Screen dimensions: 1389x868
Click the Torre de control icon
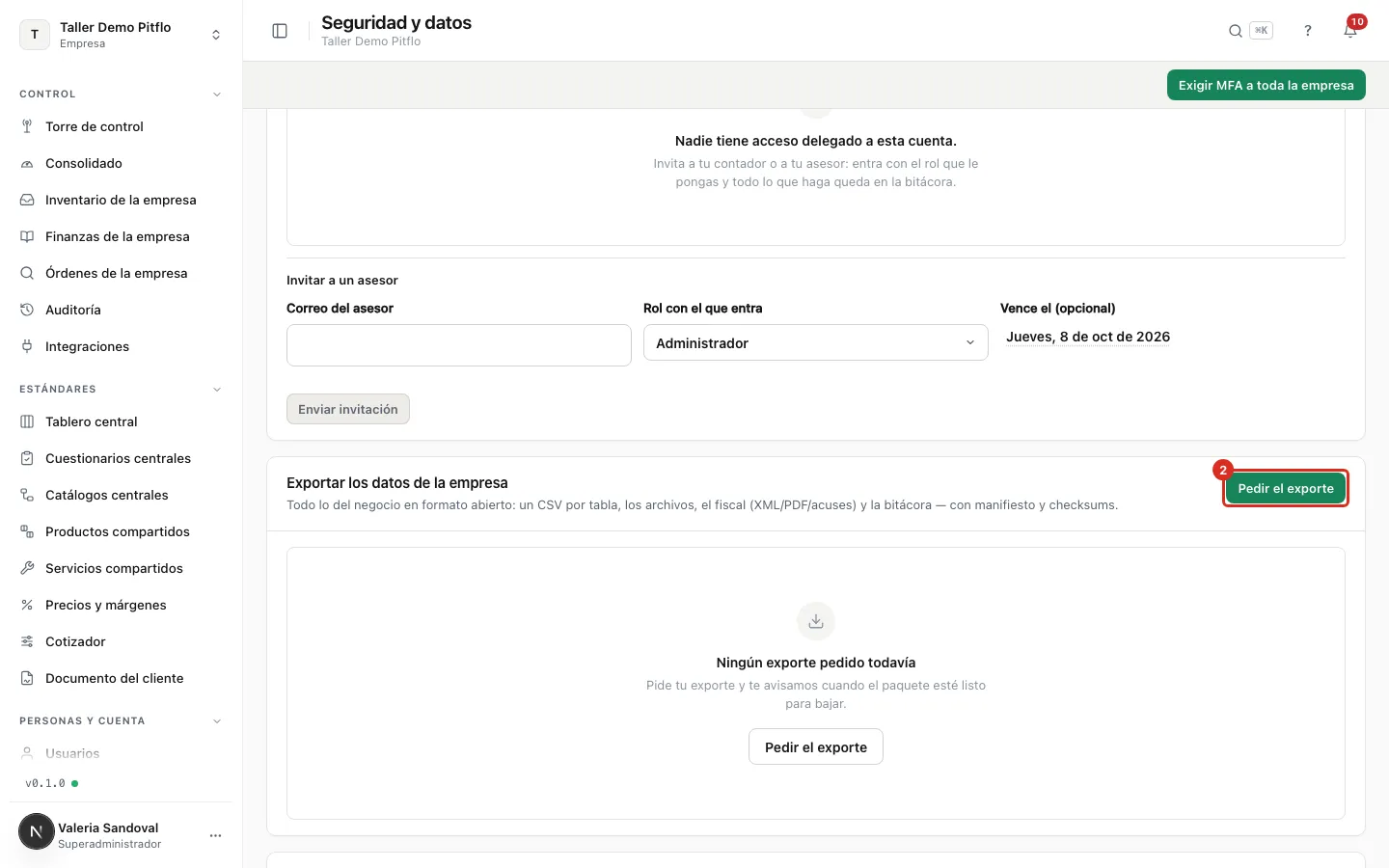coord(27,126)
